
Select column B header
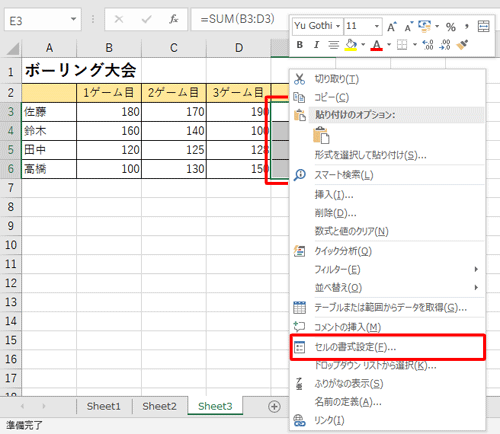[109, 48]
